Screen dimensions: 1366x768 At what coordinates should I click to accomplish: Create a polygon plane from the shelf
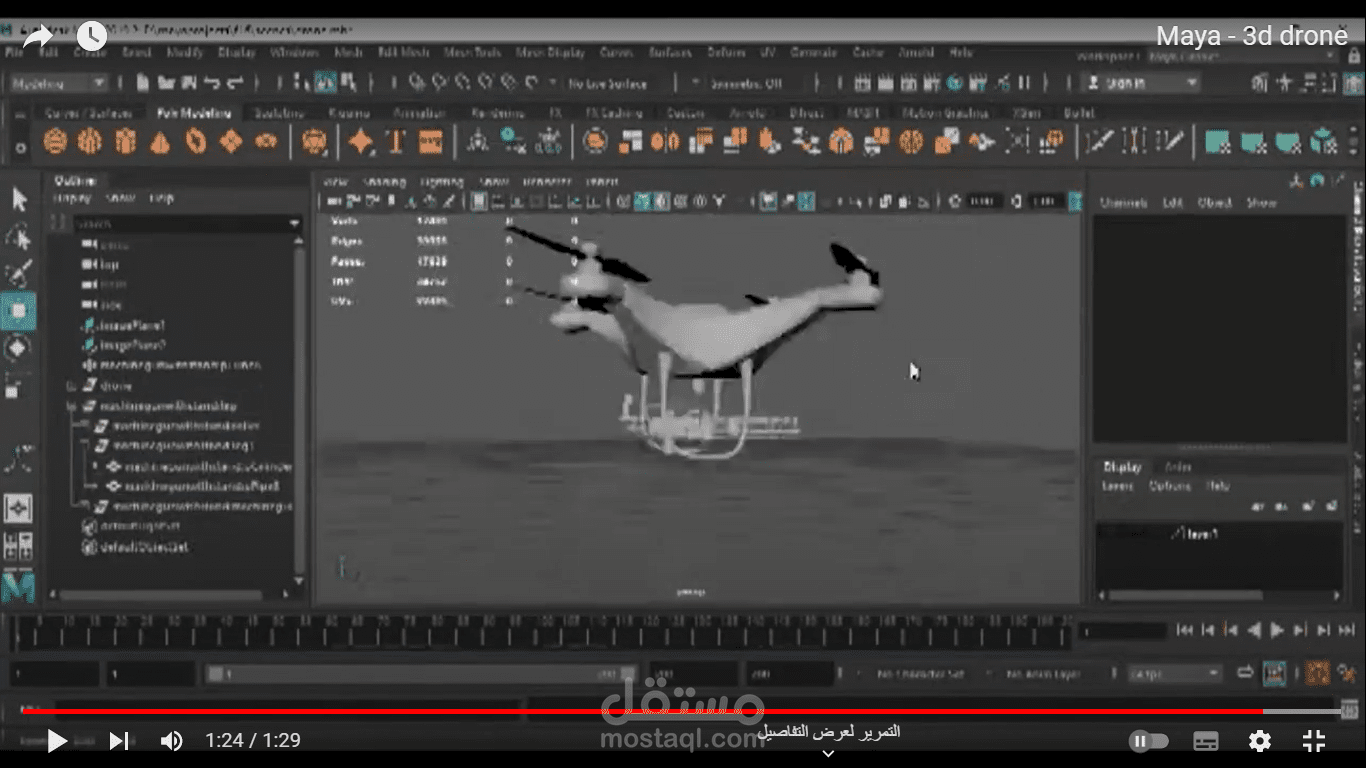point(230,143)
